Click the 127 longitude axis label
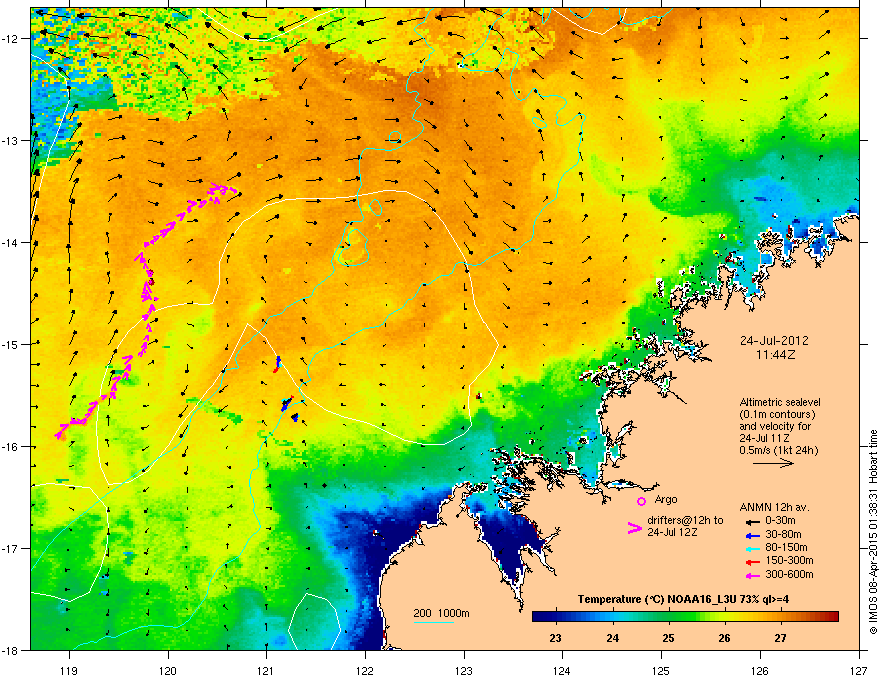Image resolution: width=880 pixels, height=680 pixels. coord(859,671)
